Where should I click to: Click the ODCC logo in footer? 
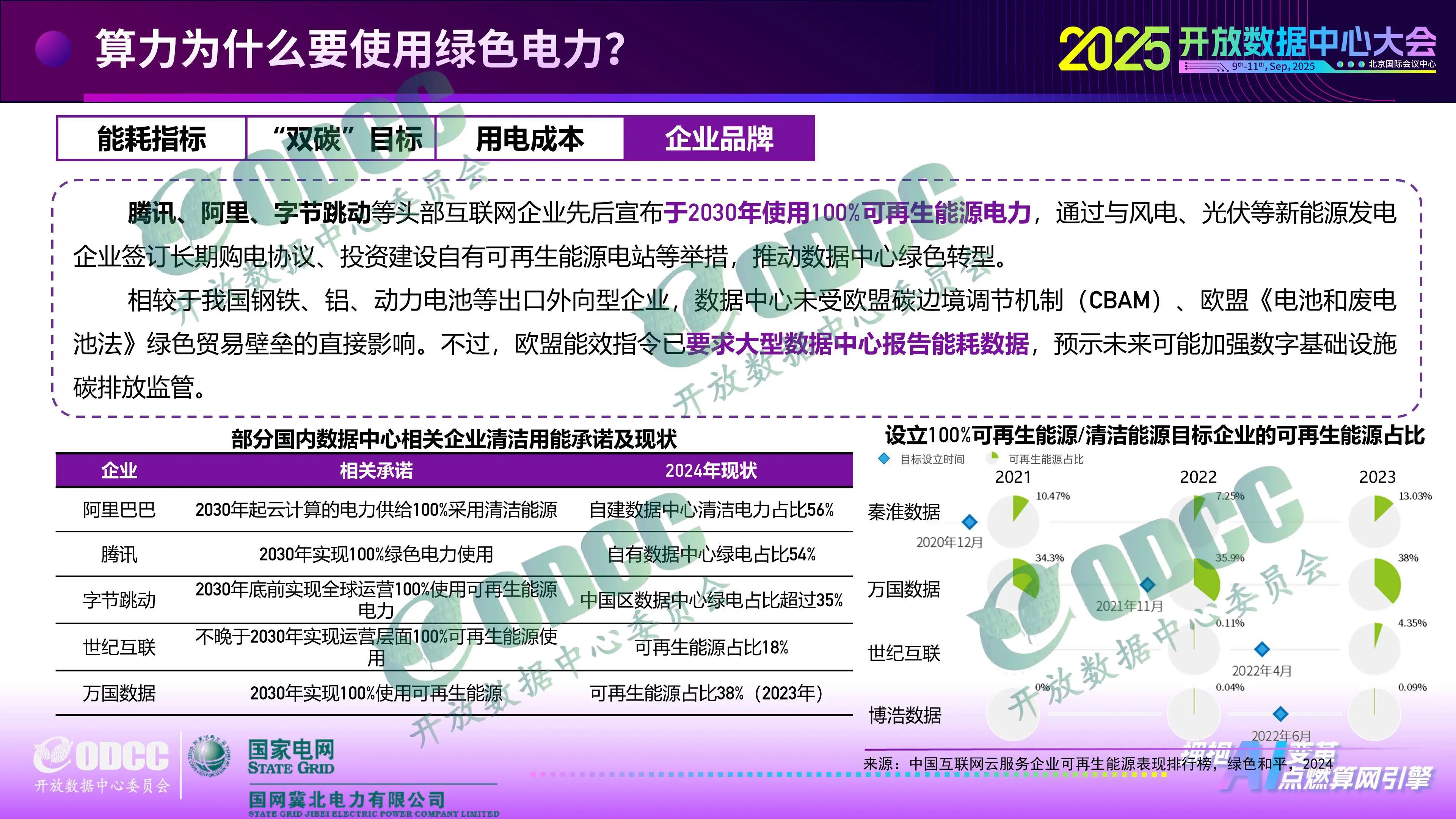[x=102, y=765]
